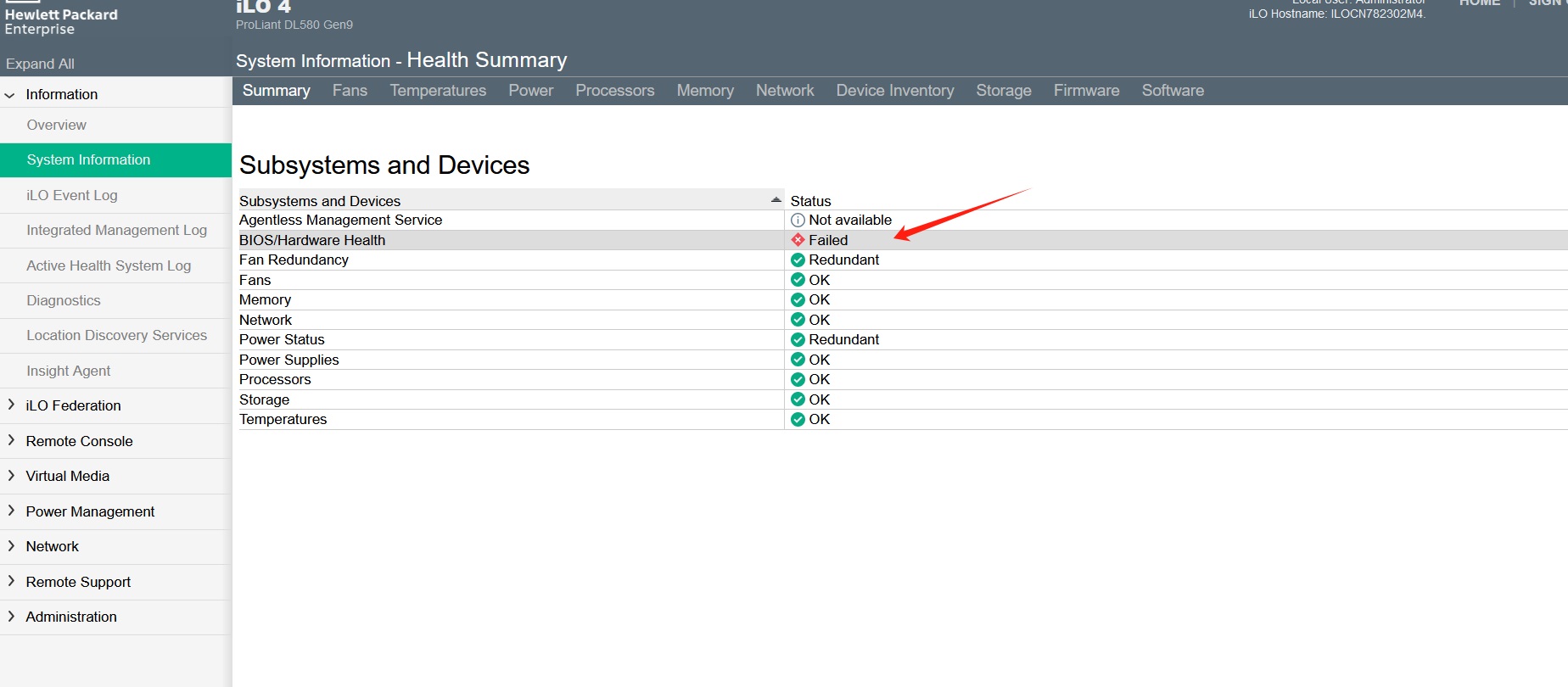Click the green check beside Memory status

tap(798, 300)
